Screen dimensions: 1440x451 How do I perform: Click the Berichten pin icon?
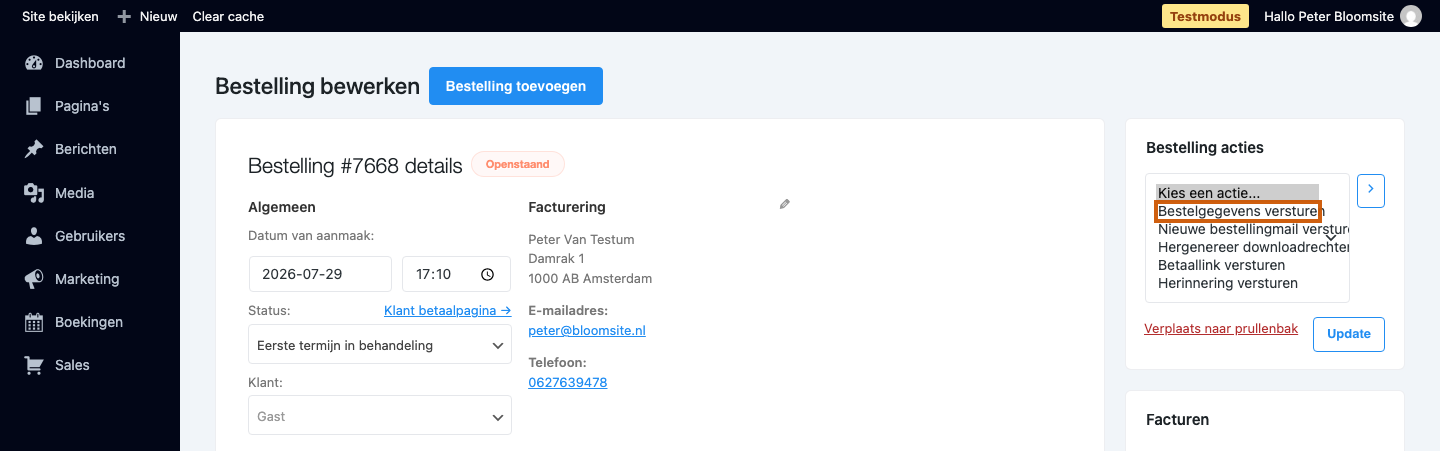pyautogui.click(x=34, y=149)
